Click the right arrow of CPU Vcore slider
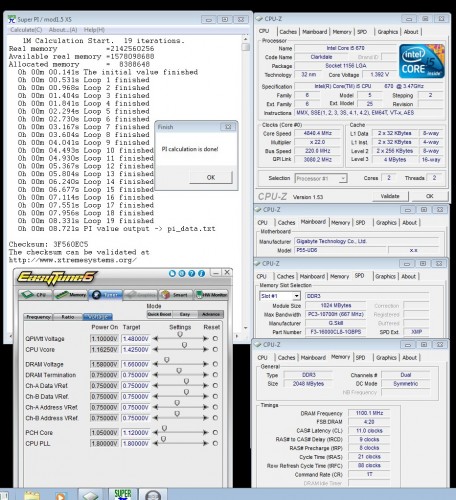This screenshot has height=500, width=456. pyautogui.click(x=205, y=349)
